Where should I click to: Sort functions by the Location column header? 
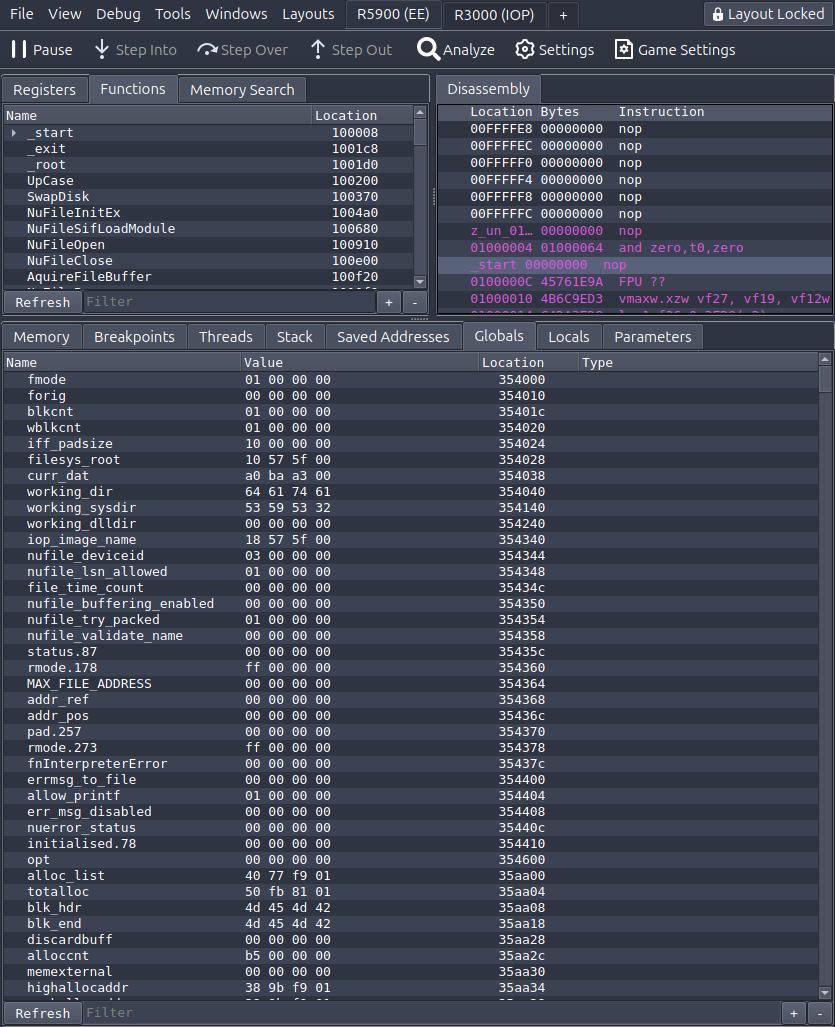pos(362,115)
